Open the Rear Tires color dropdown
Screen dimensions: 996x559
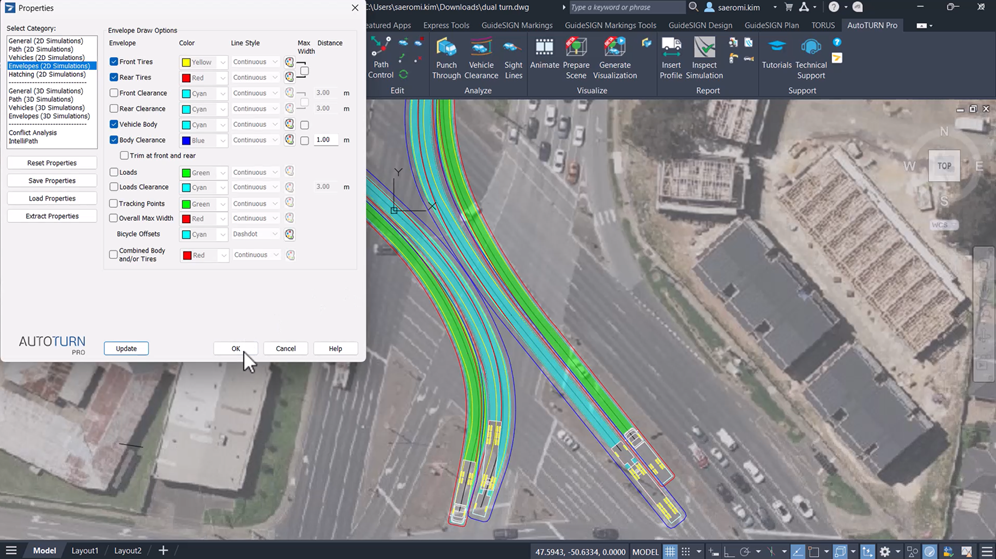click(204, 77)
